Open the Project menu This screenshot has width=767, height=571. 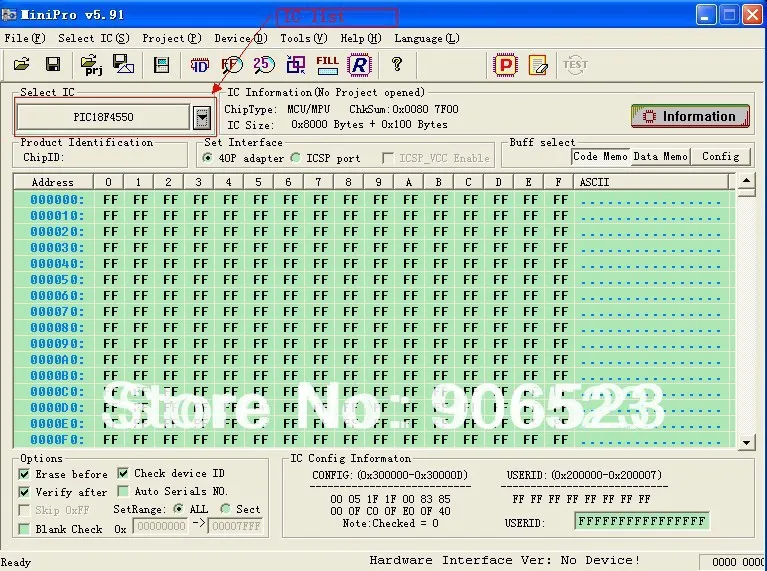tap(172, 38)
